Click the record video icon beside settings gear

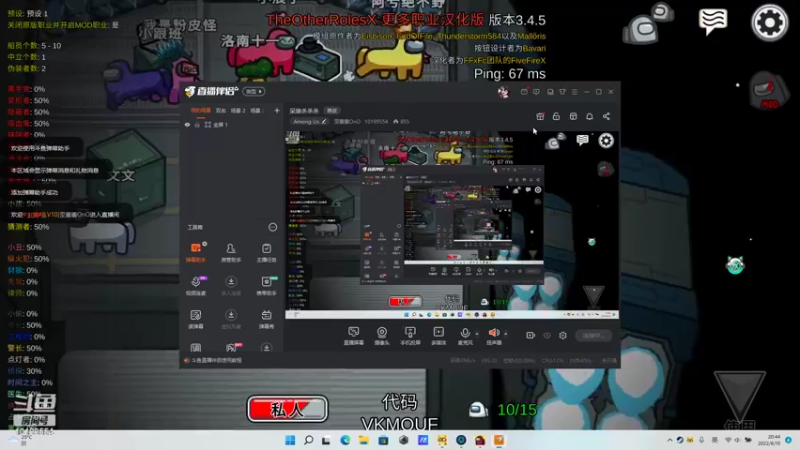coord(531,335)
